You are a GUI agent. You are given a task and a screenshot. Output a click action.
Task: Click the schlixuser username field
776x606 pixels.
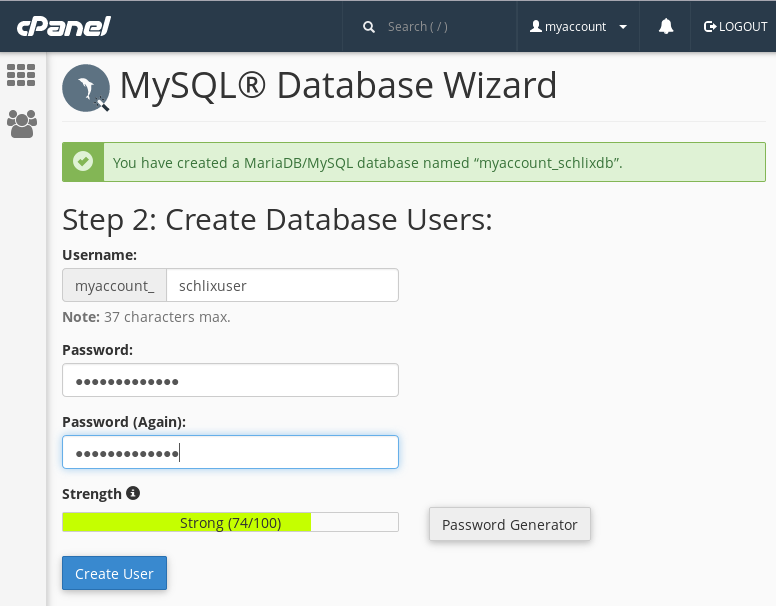[283, 285]
